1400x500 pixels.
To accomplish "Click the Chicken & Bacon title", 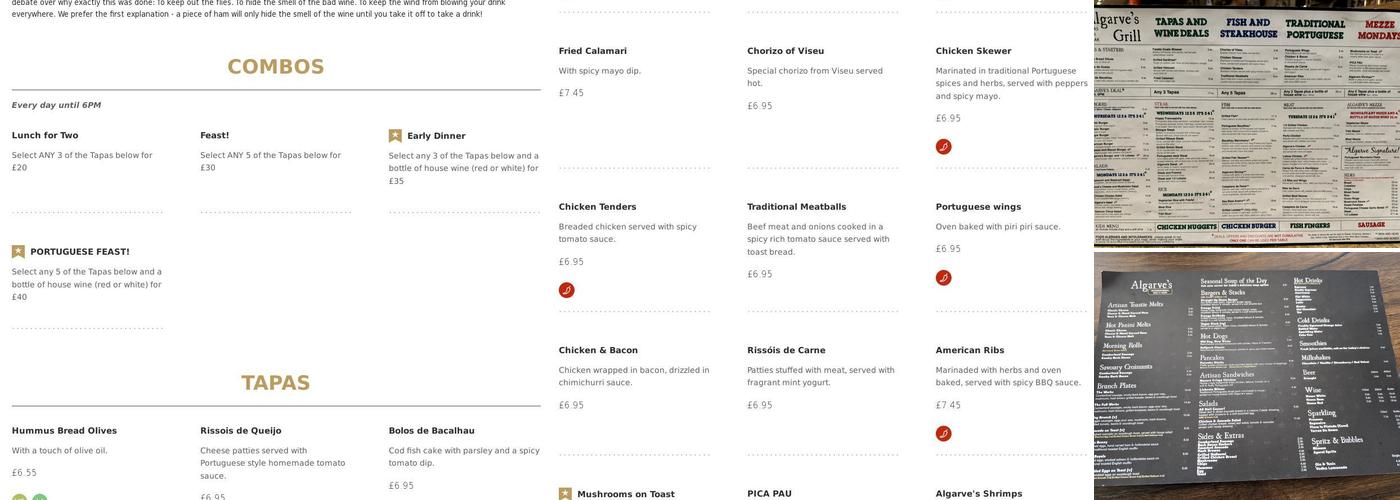I will 598,351.
